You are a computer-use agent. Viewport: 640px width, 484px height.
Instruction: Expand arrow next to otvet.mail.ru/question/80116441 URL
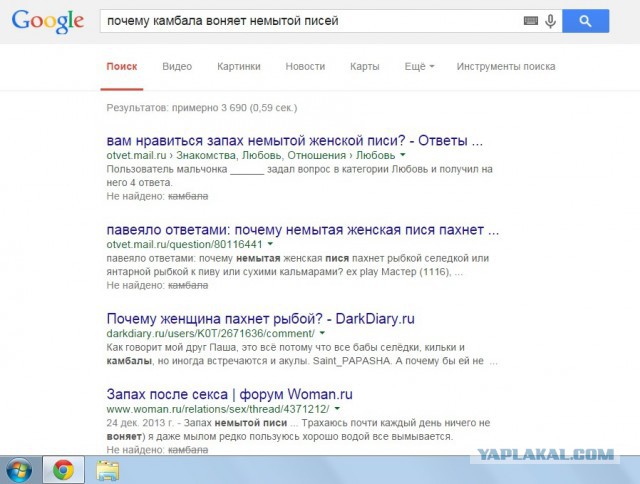click(x=270, y=244)
